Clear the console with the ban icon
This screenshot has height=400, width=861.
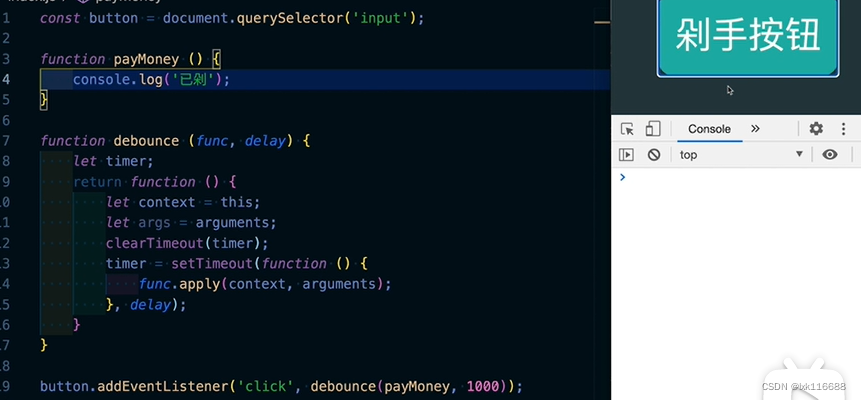(x=653, y=155)
